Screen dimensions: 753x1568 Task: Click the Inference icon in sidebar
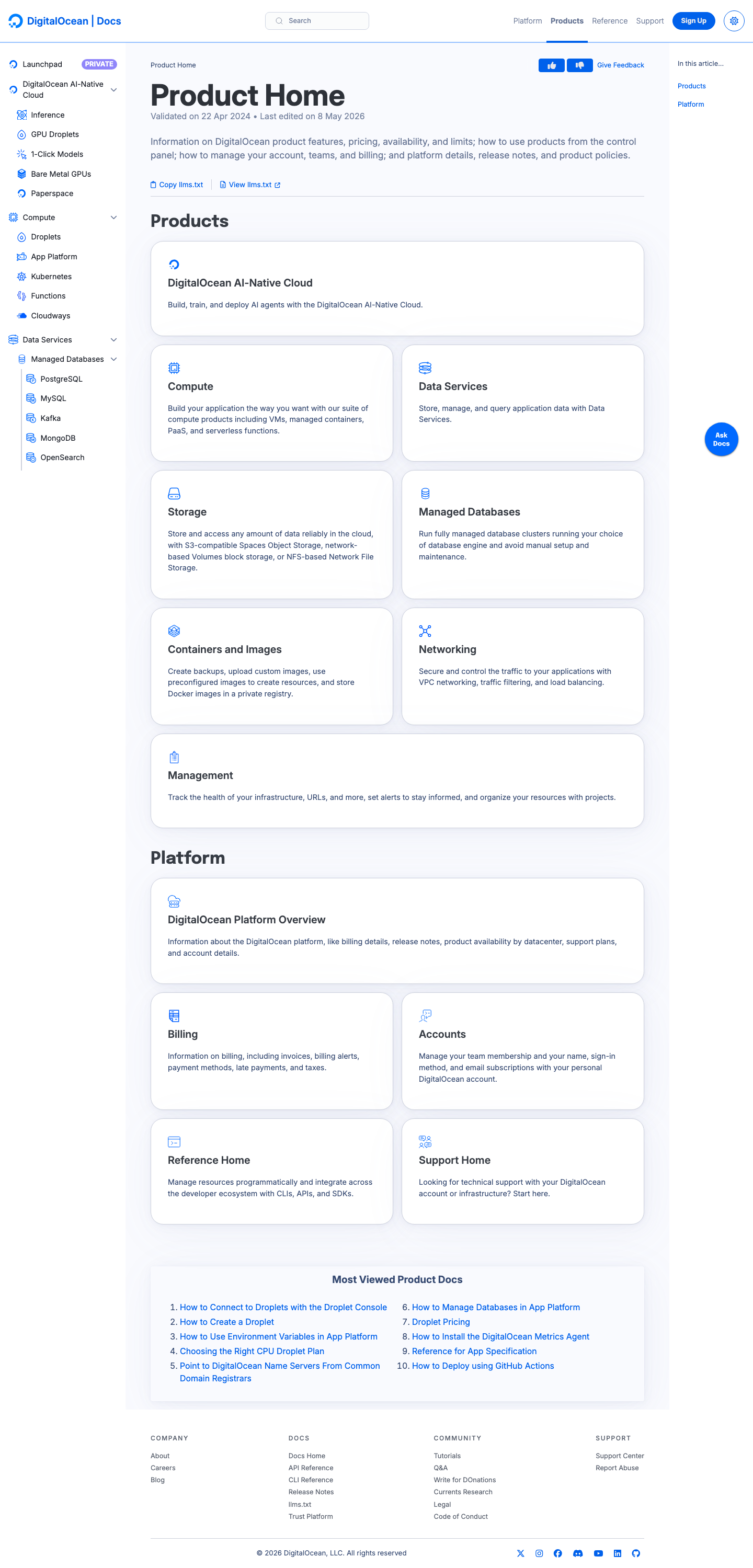click(21, 115)
